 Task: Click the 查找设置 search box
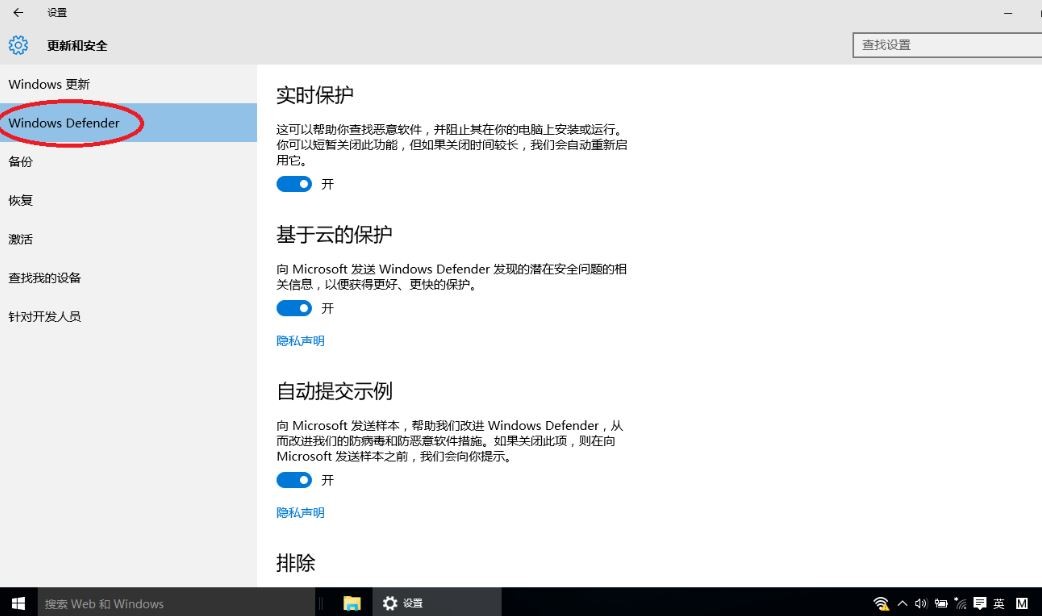coord(947,45)
